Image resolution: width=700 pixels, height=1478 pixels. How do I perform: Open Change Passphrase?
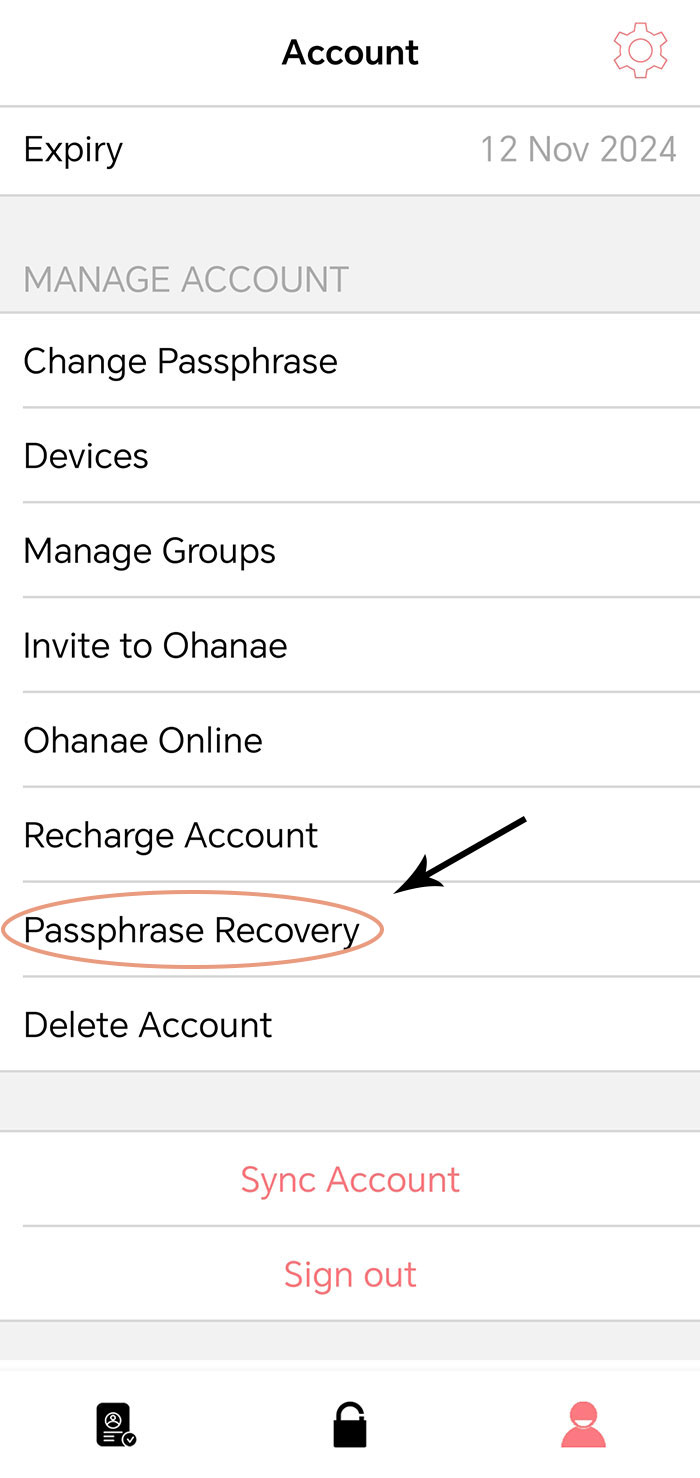tap(350, 361)
